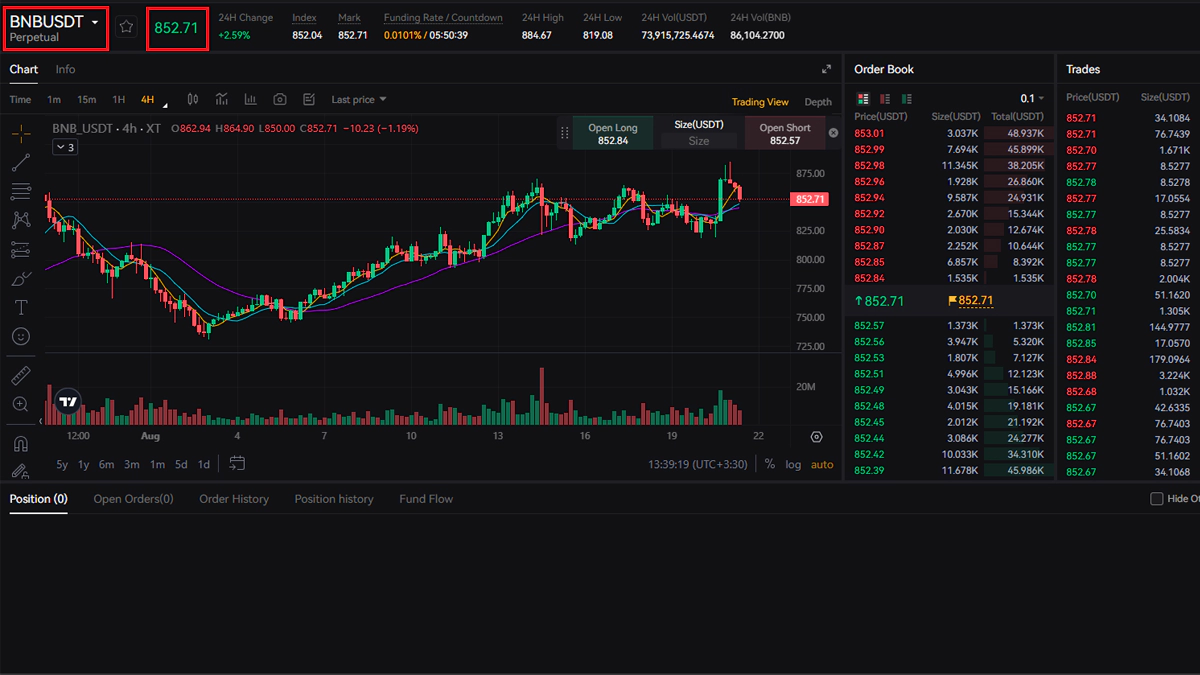Click the Open Short button

coord(785,134)
